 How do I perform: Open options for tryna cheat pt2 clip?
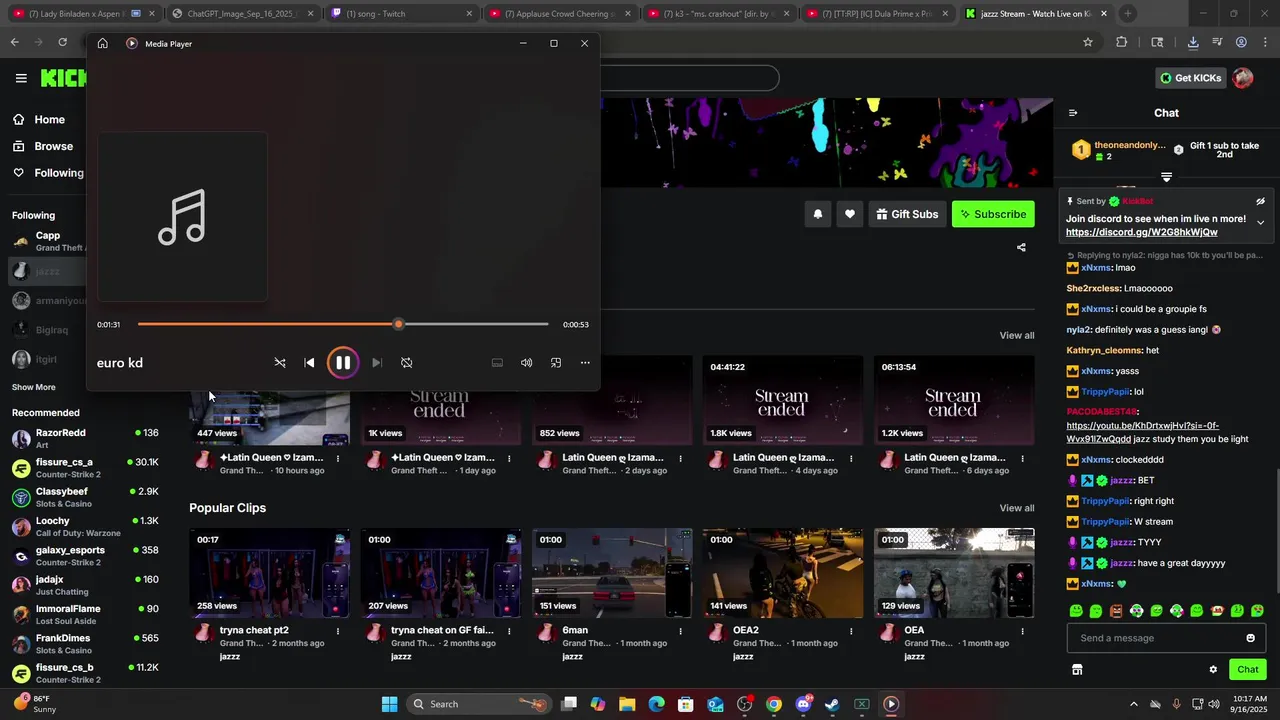[338, 631]
